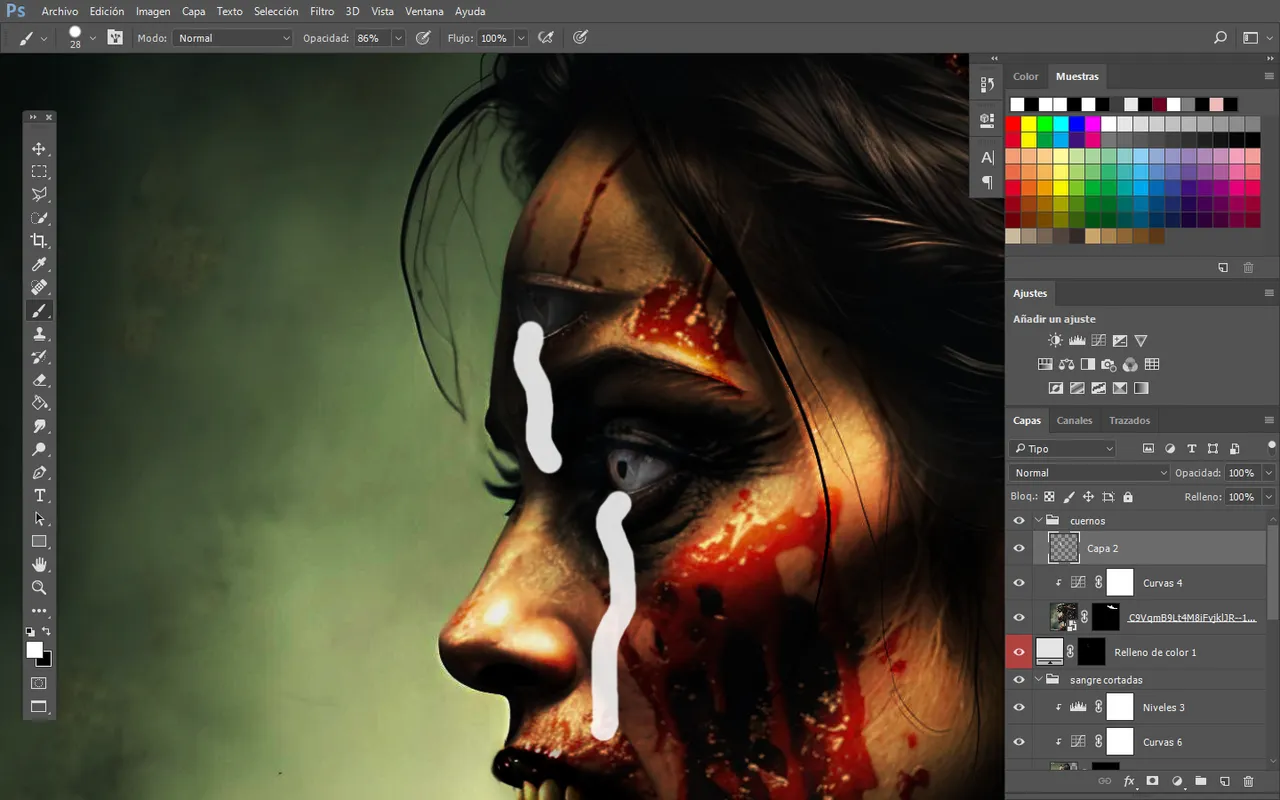Open the Ventana menu
Image resolution: width=1280 pixels, height=800 pixels.
[424, 11]
